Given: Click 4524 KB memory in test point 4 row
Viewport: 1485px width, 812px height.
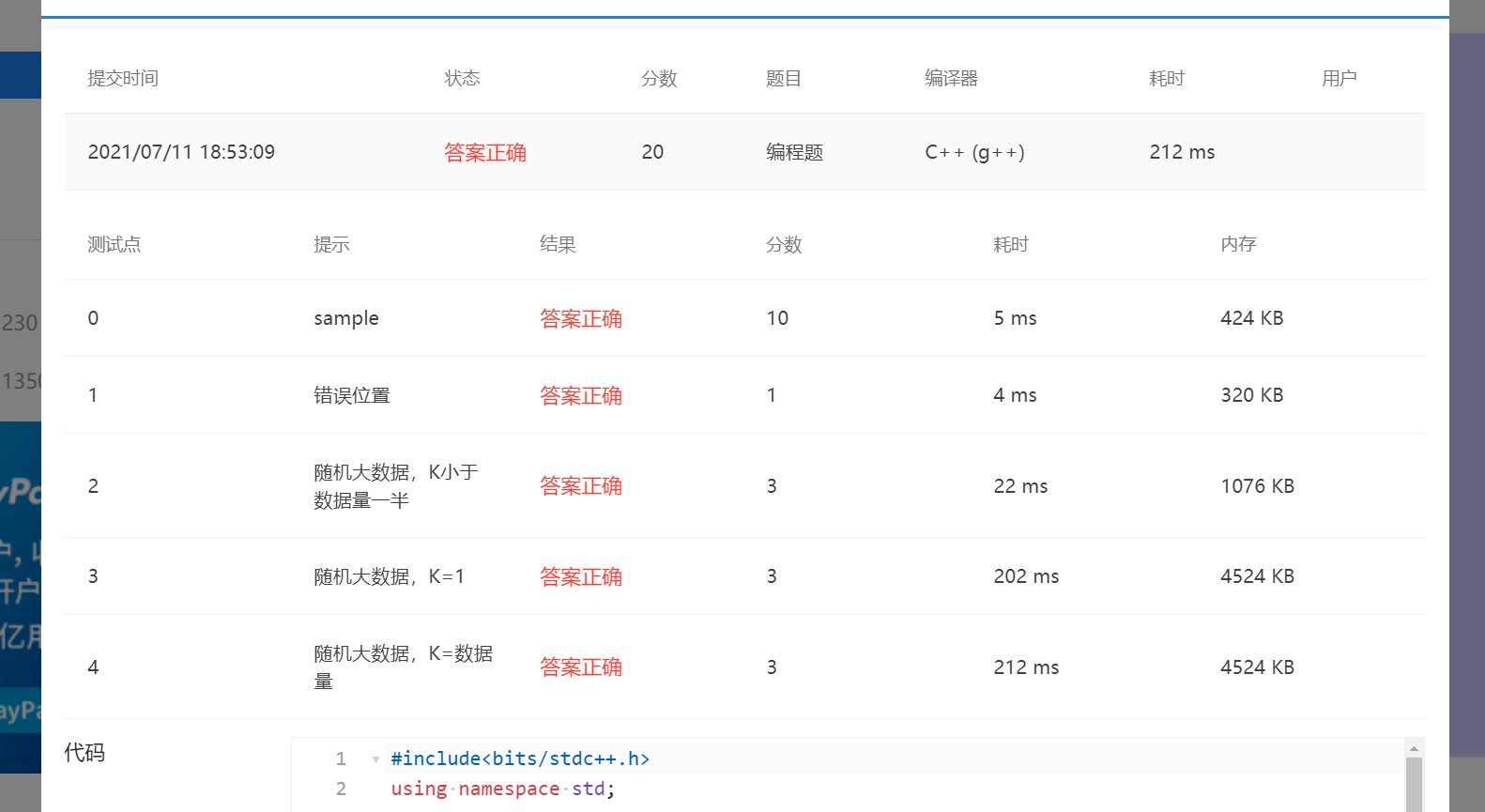Looking at the screenshot, I should [1257, 667].
